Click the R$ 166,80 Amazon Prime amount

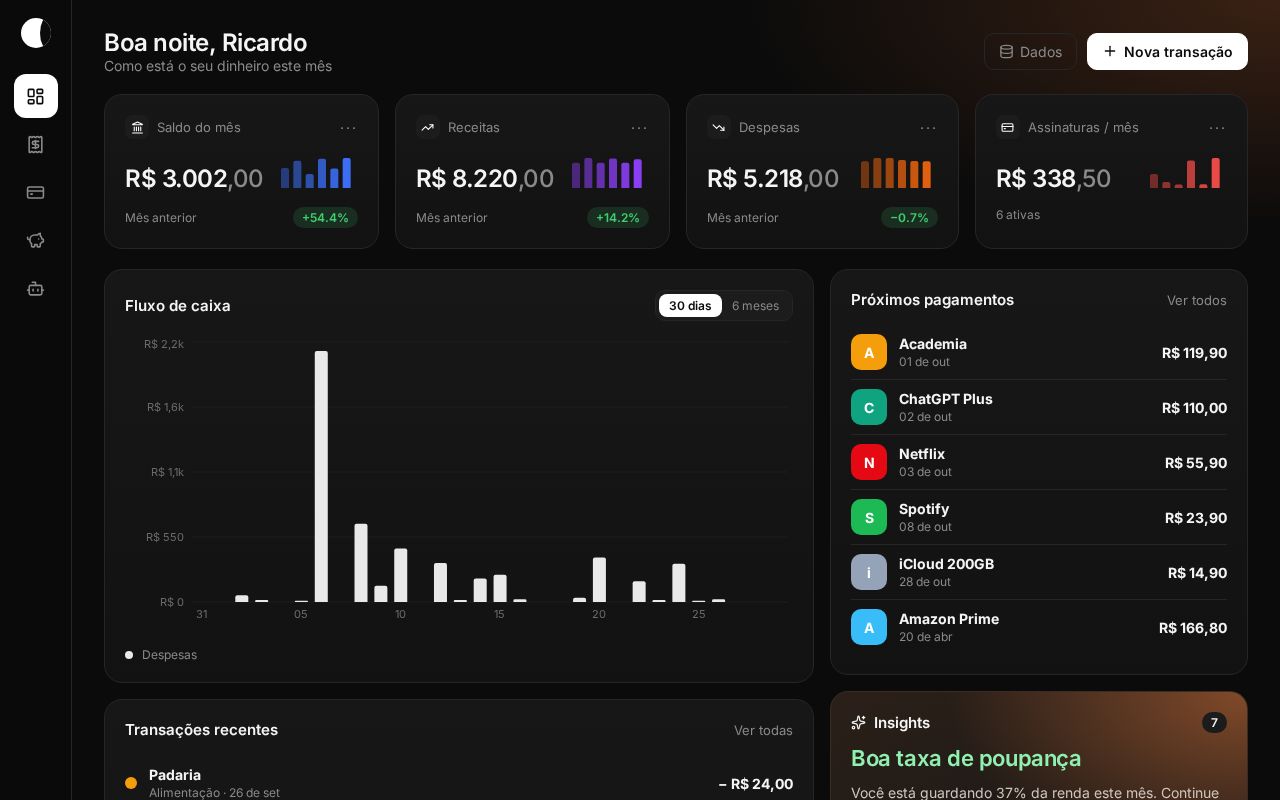point(1193,628)
